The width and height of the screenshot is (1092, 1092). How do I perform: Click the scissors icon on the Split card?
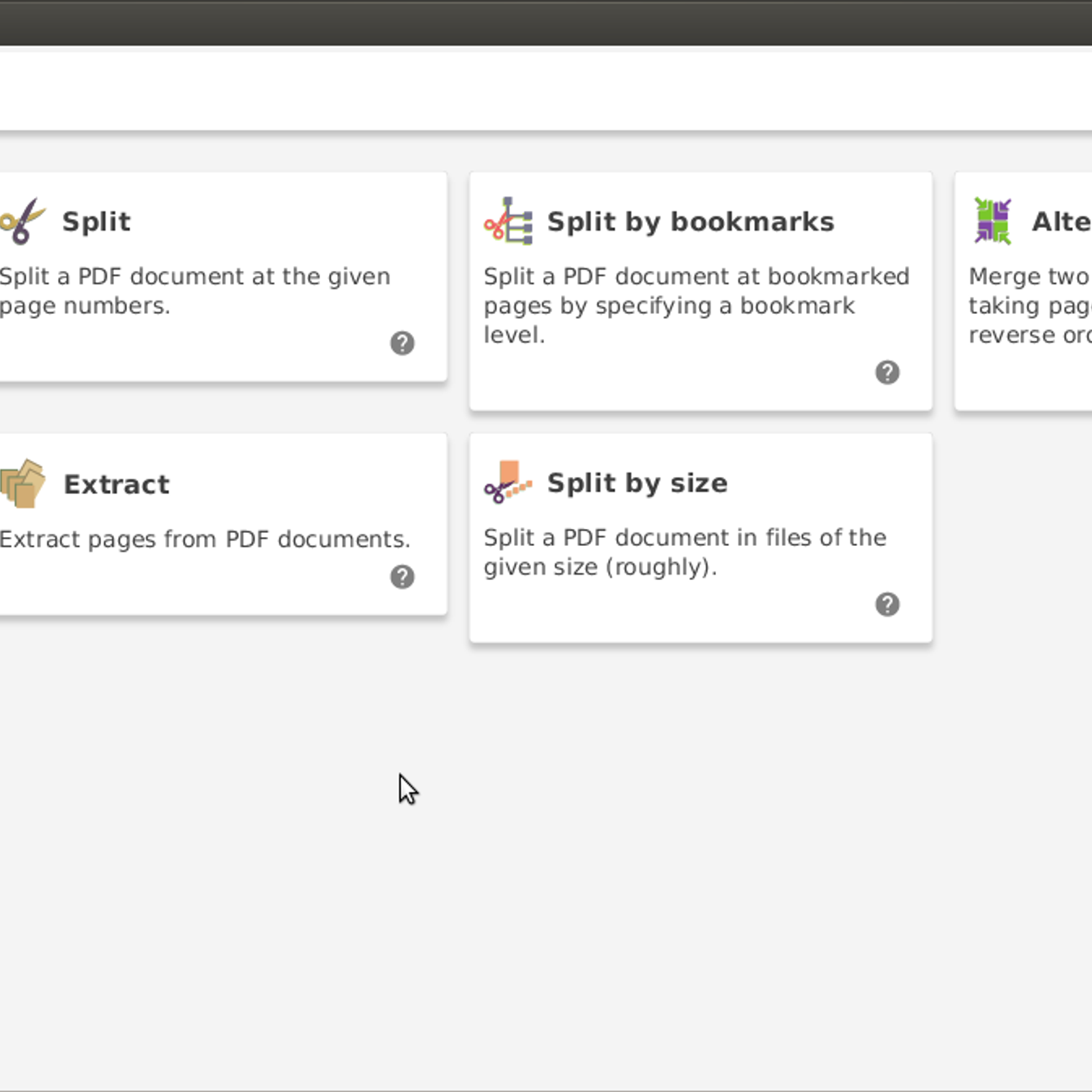pyautogui.click(x=22, y=221)
